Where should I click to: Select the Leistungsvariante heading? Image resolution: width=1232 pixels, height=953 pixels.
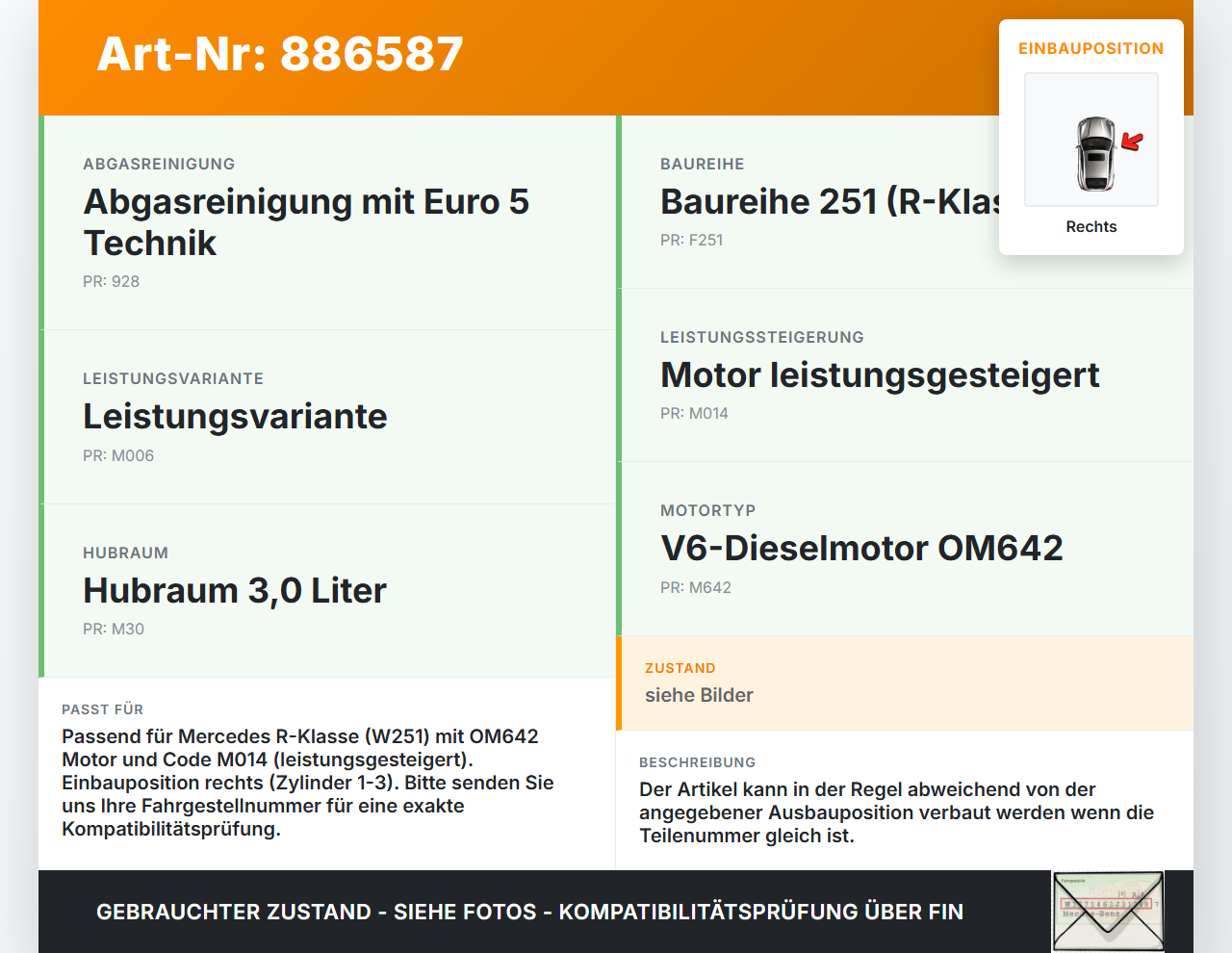[x=235, y=416]
